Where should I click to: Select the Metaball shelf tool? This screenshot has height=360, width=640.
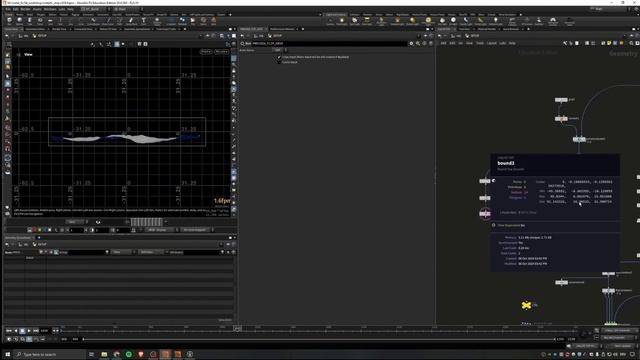pyautogui.click(x=182, y=21)
